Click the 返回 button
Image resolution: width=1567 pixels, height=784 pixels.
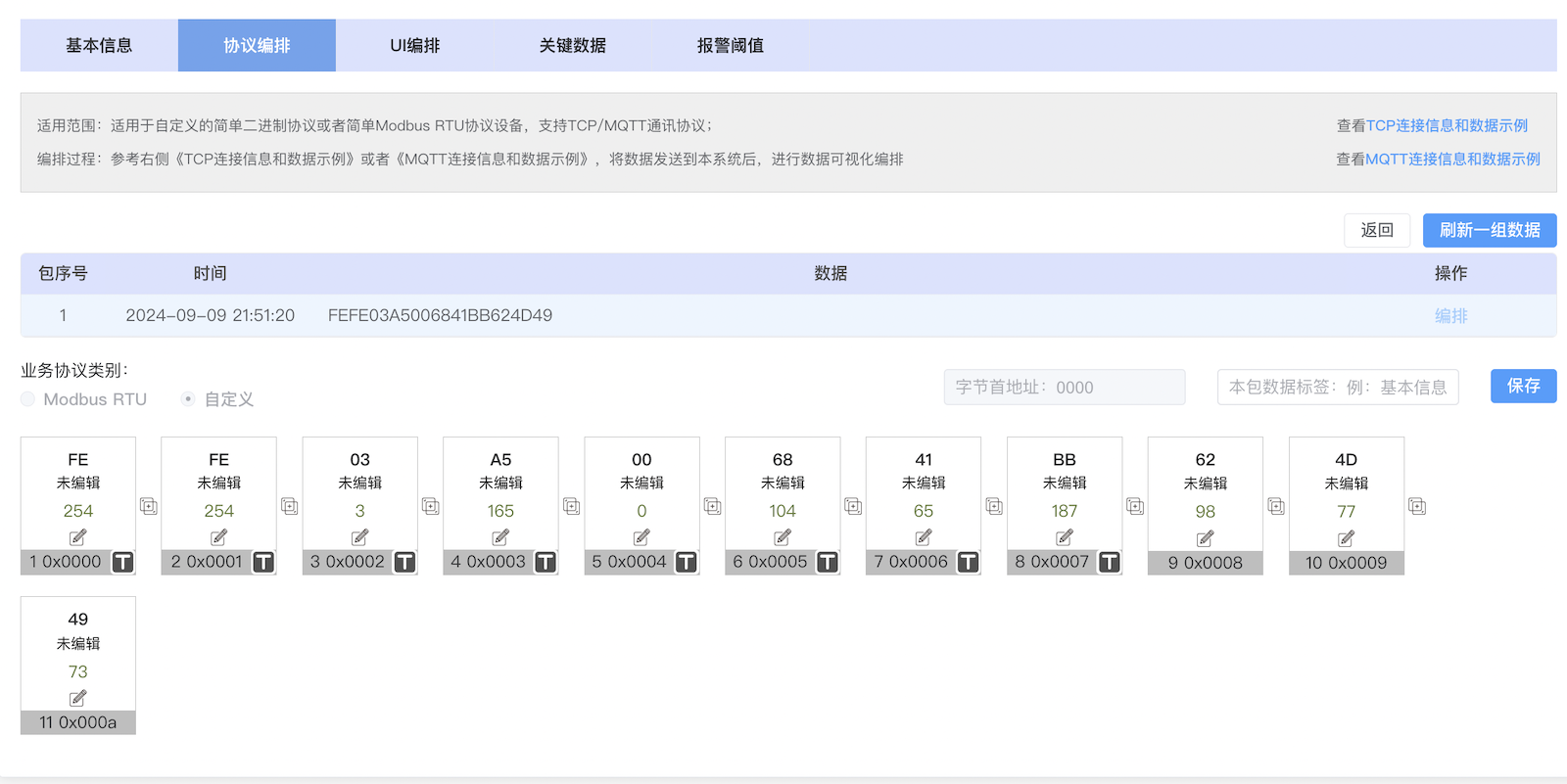1377,230
